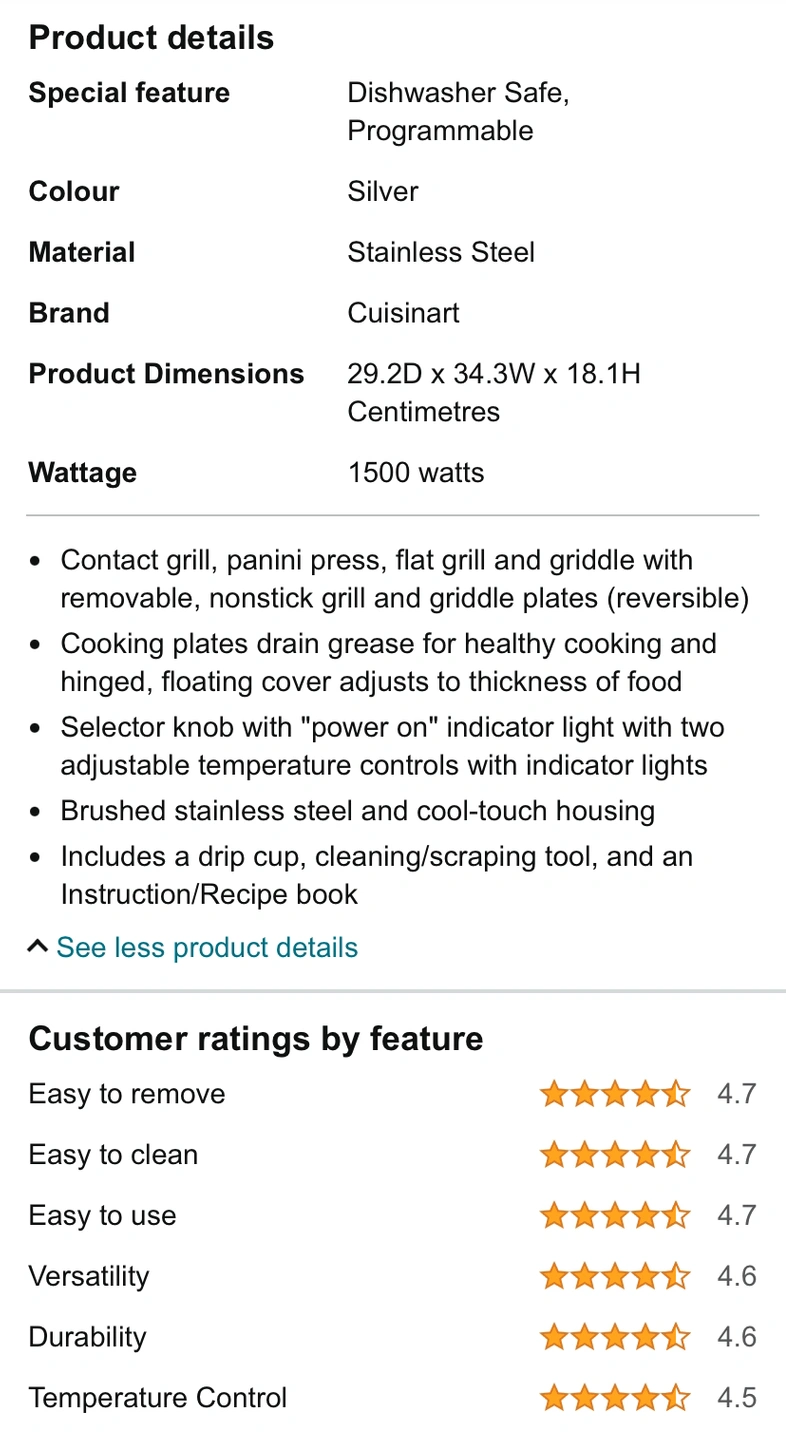Open the Easy to clean feature label
Image resolution: width=786 pixels, height=1440 pixels.
(113, 1155)
